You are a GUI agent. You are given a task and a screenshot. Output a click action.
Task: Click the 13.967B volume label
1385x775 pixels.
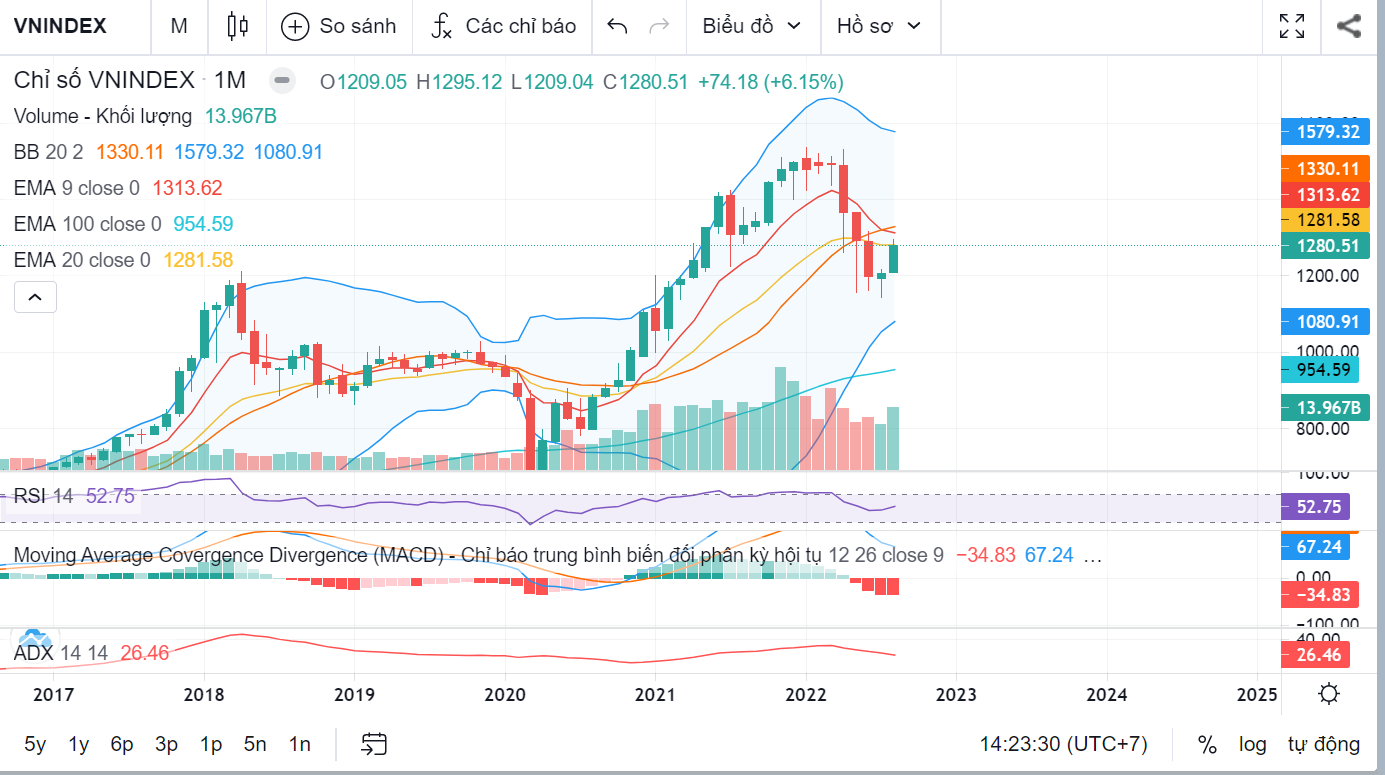click(x=1328, y=407)
